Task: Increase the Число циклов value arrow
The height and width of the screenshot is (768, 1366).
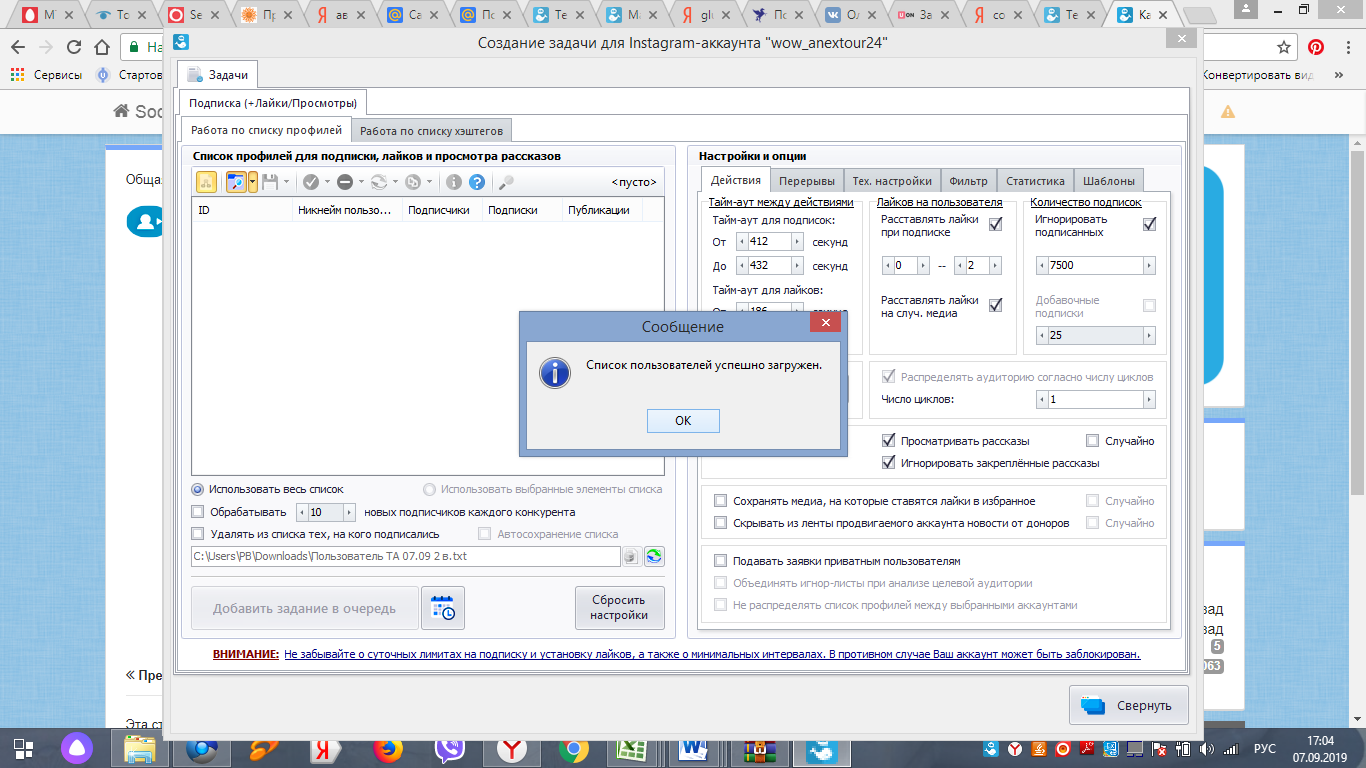Action: pos(1149,400)
